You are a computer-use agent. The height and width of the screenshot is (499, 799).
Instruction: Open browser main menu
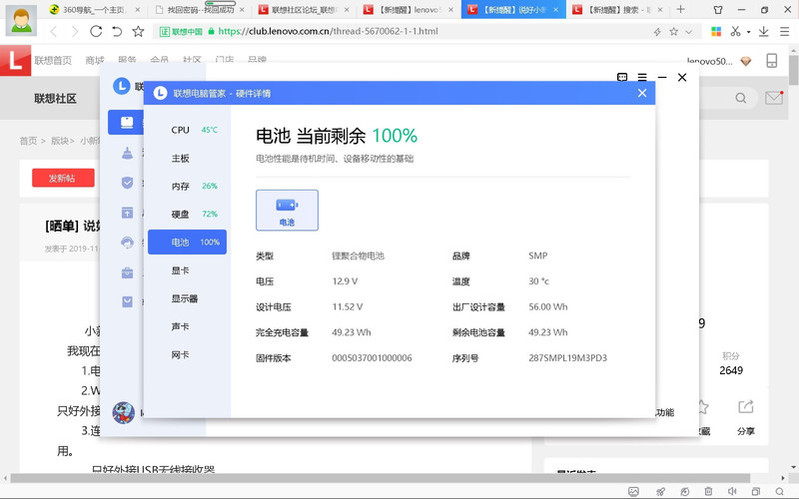784,32
